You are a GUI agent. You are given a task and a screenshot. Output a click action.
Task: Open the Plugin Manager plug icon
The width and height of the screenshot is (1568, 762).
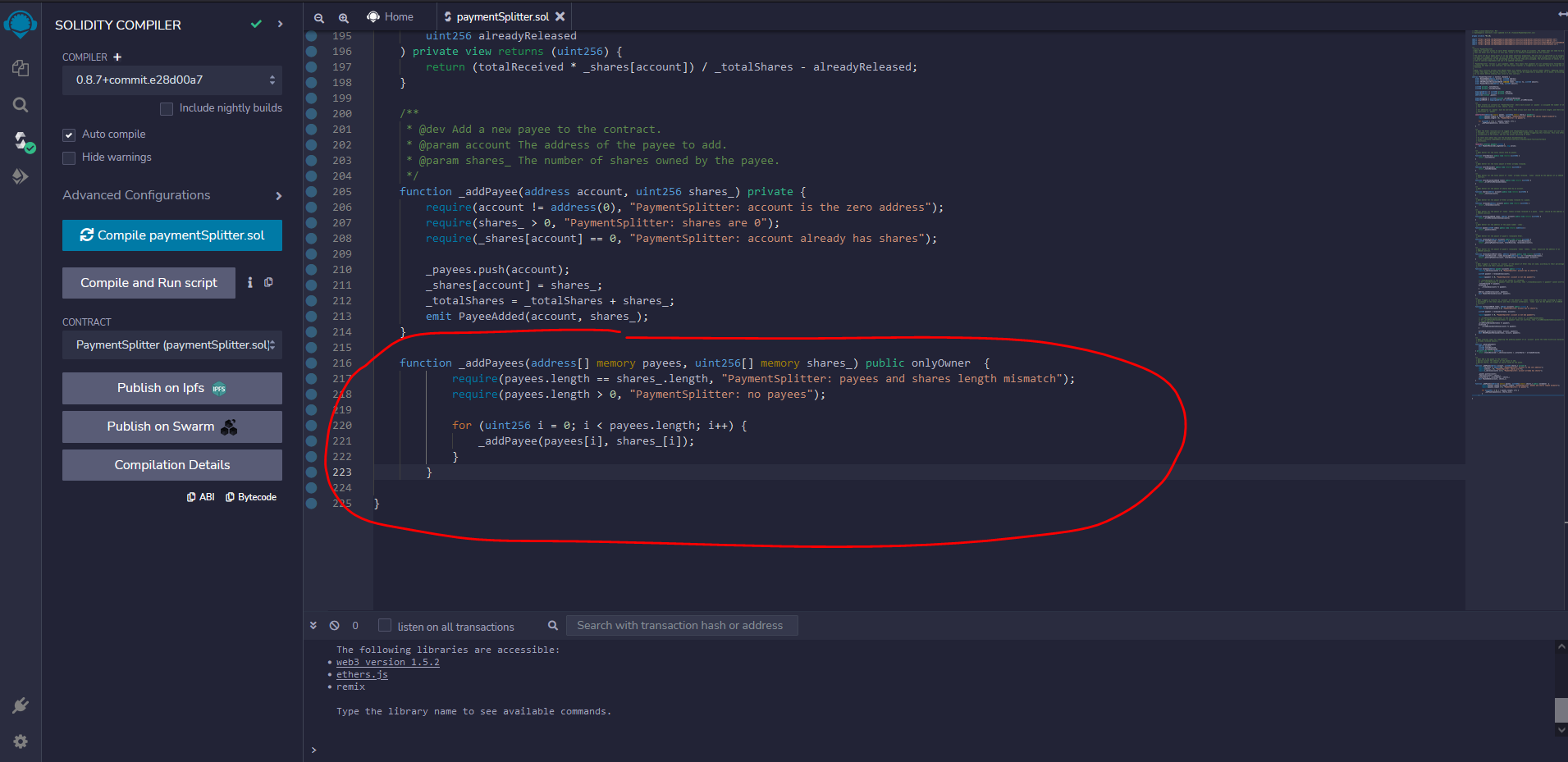pyautogui.click(x=21, y=705)
